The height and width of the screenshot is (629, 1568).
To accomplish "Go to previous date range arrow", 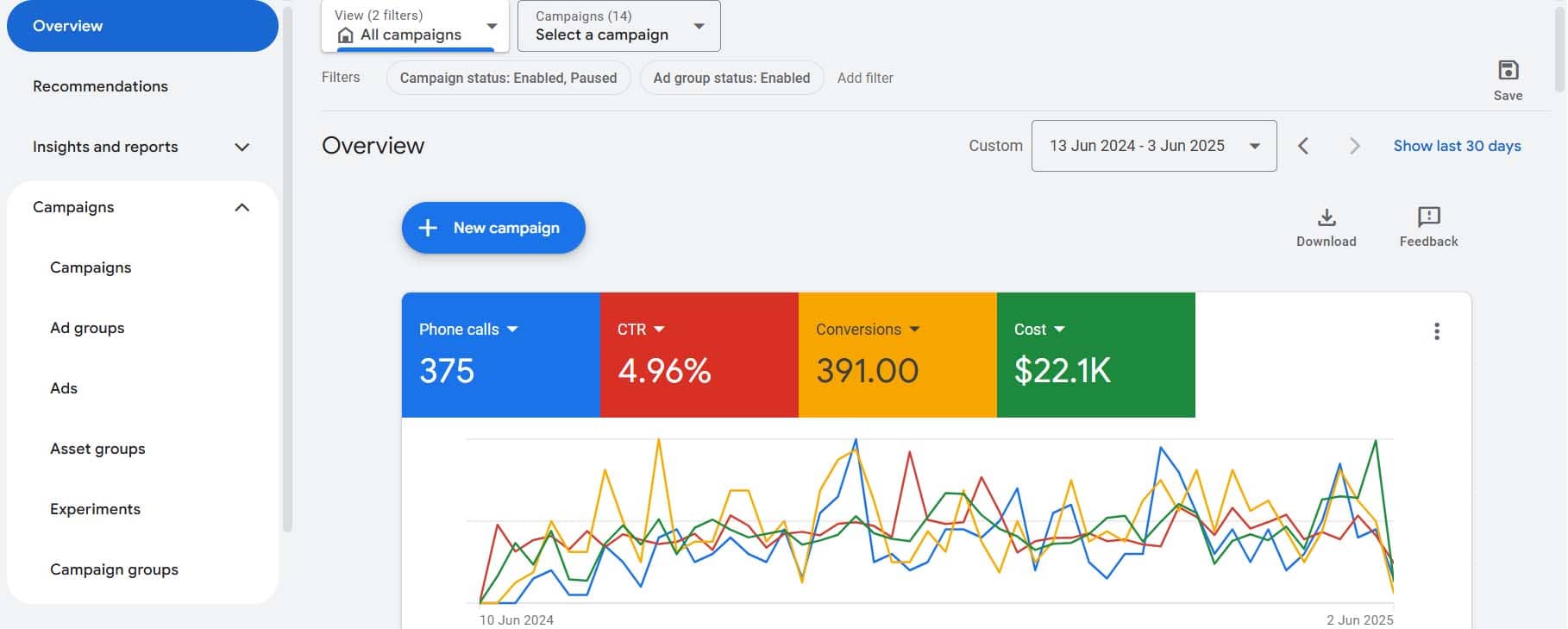I will (x=1303, y=147).
